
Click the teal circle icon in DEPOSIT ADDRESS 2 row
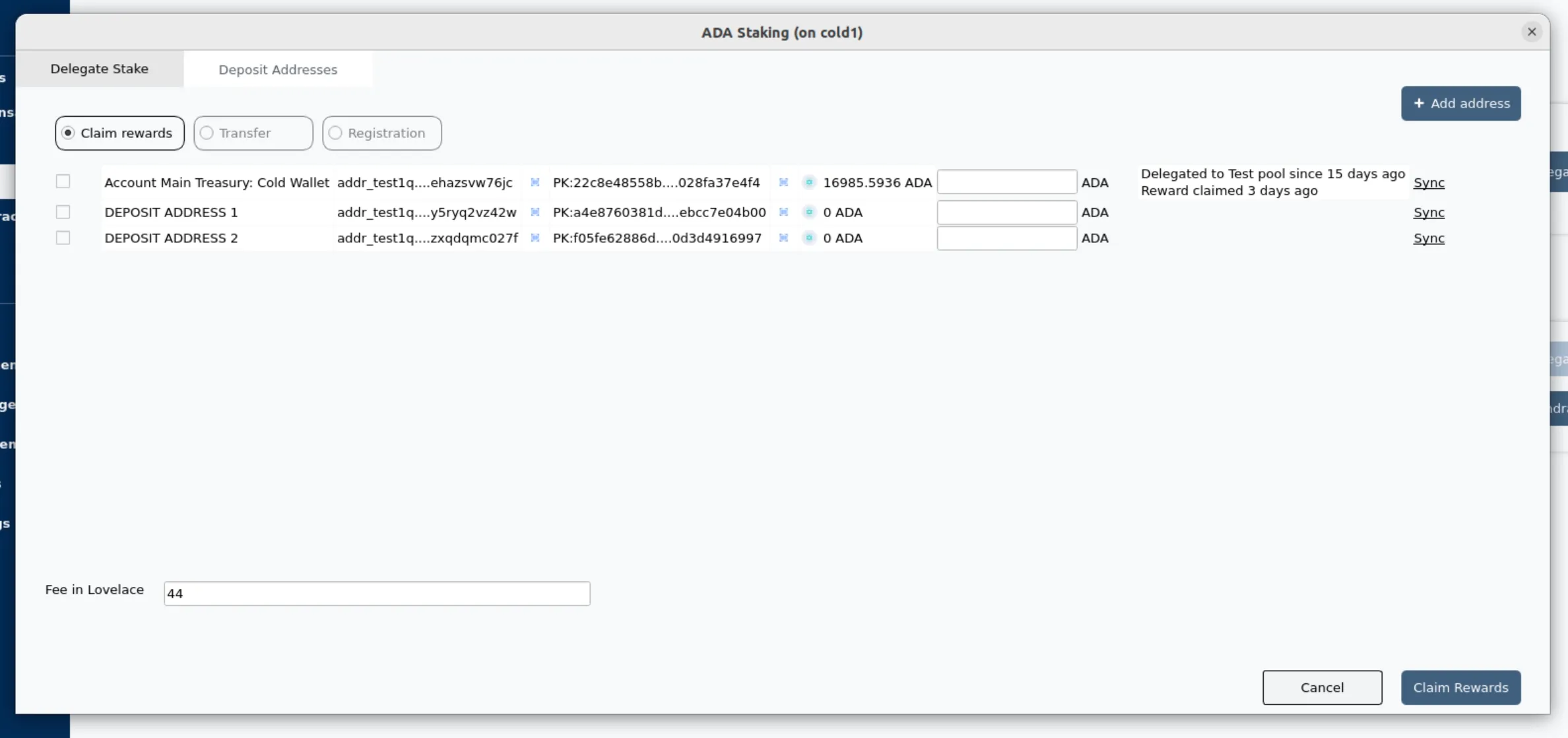pos(809,238)
